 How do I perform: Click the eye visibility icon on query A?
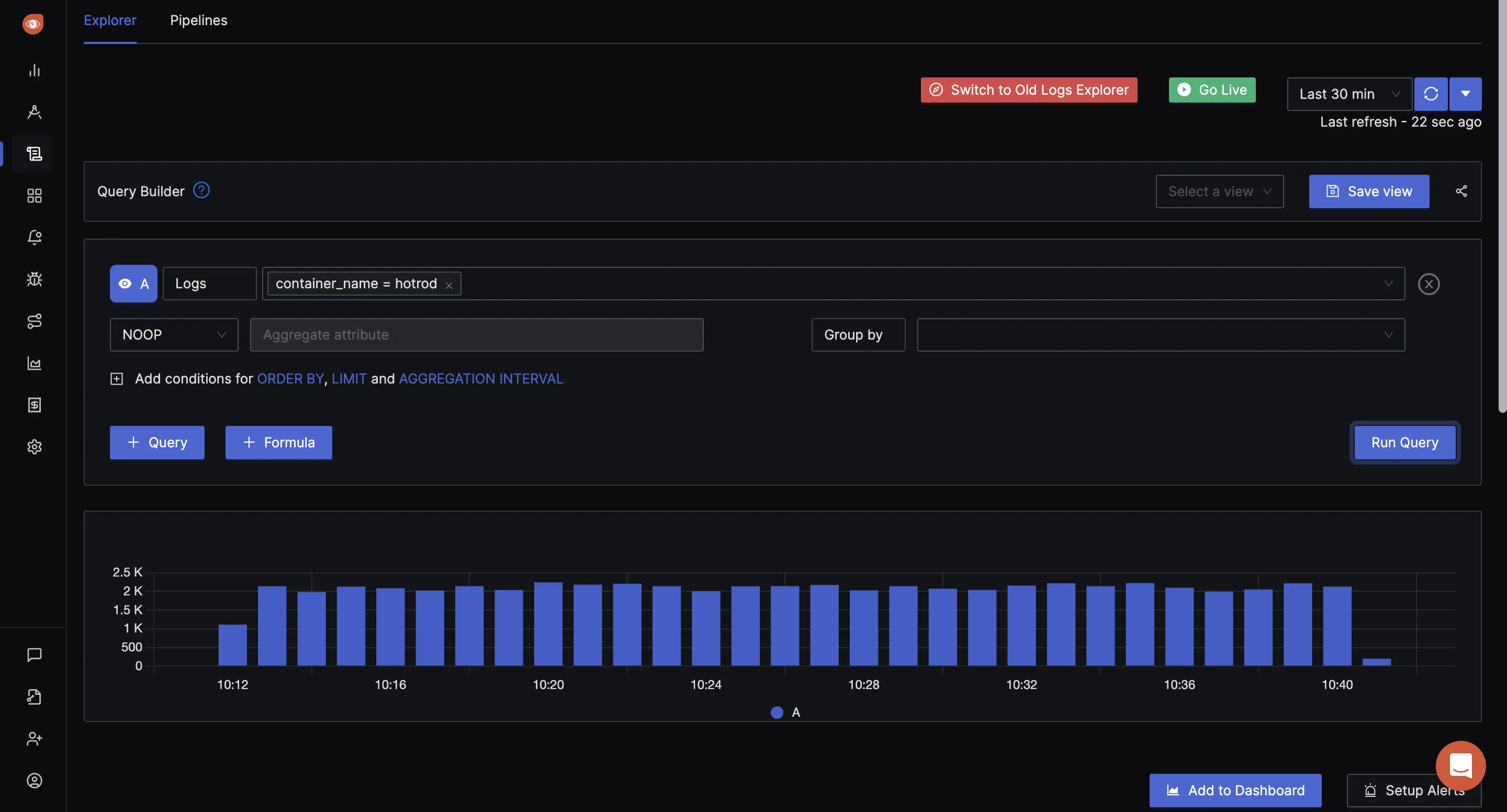click(x=124, y=283)
